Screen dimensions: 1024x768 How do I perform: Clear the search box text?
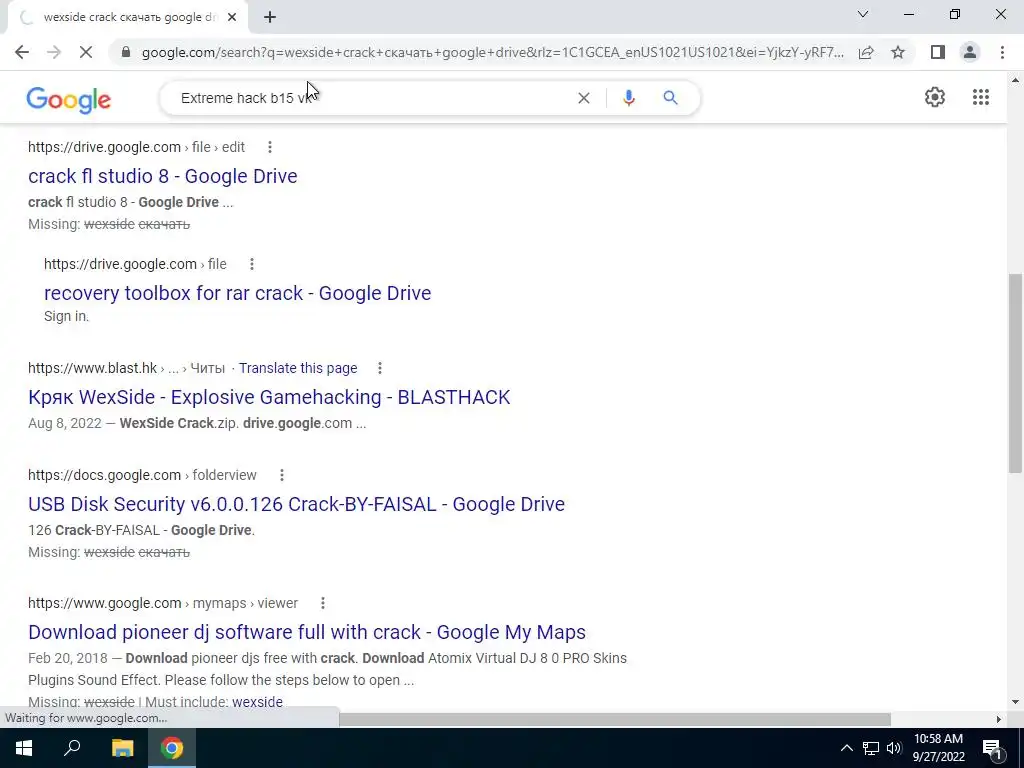pyautogui.click(x=584, y=98)
